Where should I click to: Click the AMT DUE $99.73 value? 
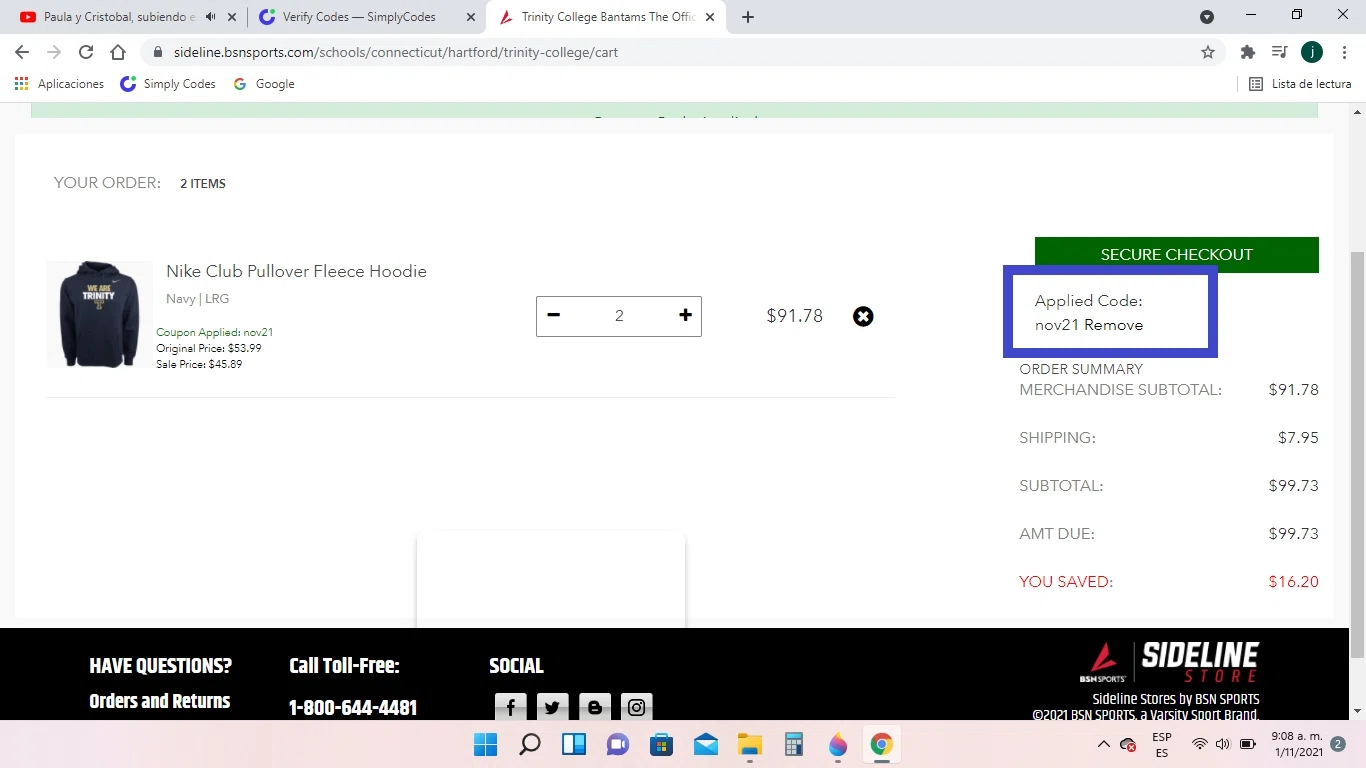(x=1293, y=534)
